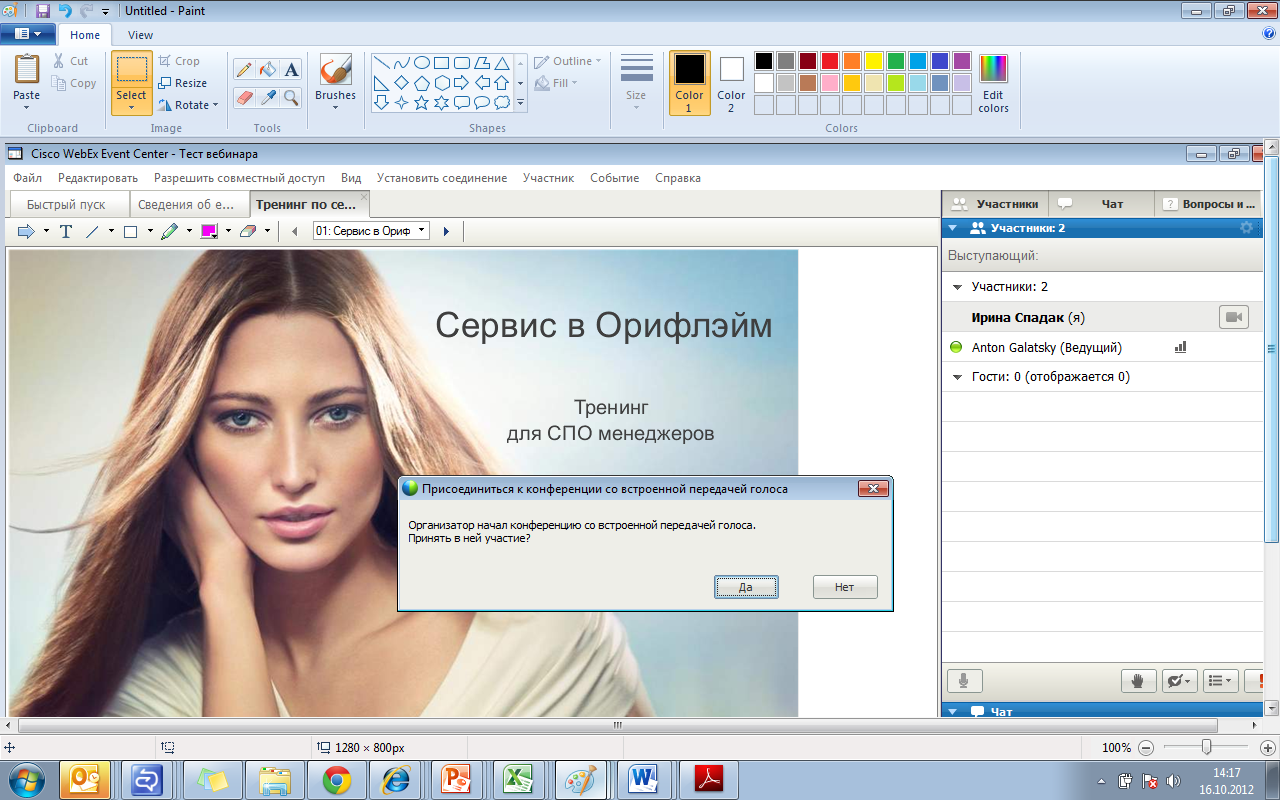Pick the pentagon shape in Shapes gallery
The width and height of the screenshot is (1280, 800).
pyautogui.click(x=422, y=82)
